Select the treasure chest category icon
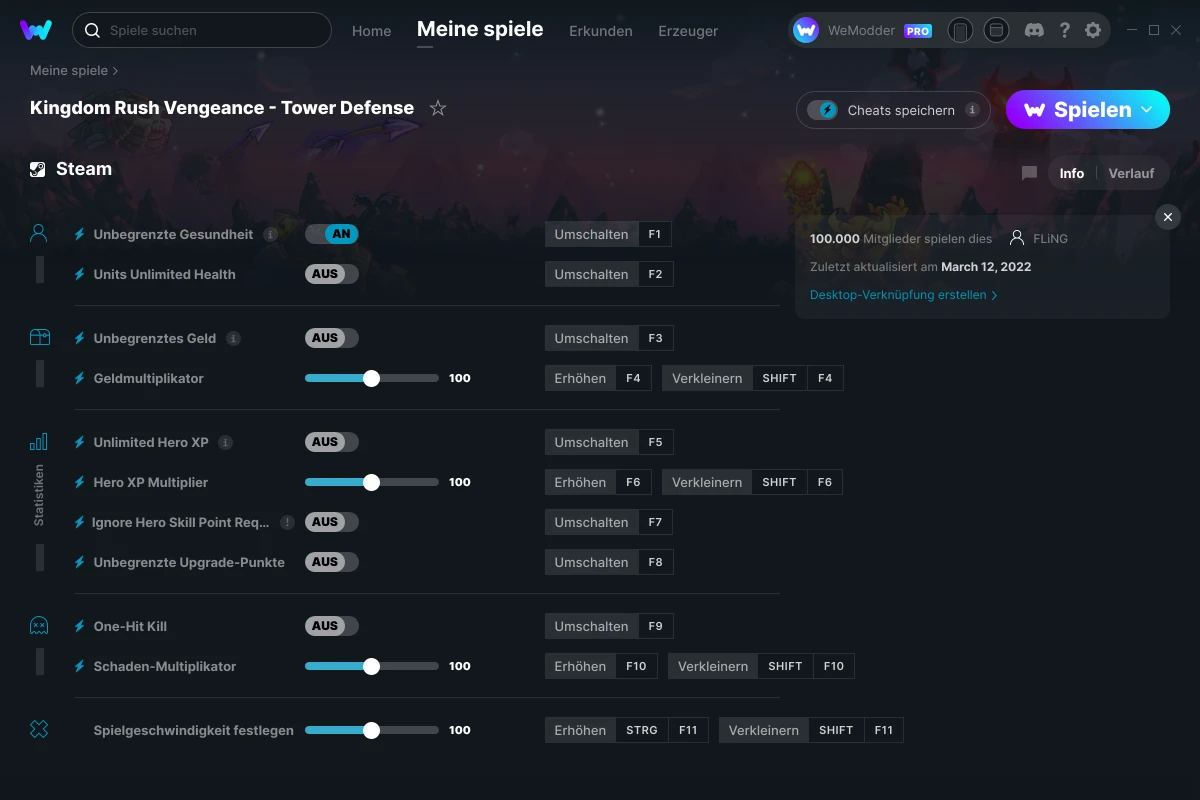This screenshot has height=800, width=1200. click(39, 338)
